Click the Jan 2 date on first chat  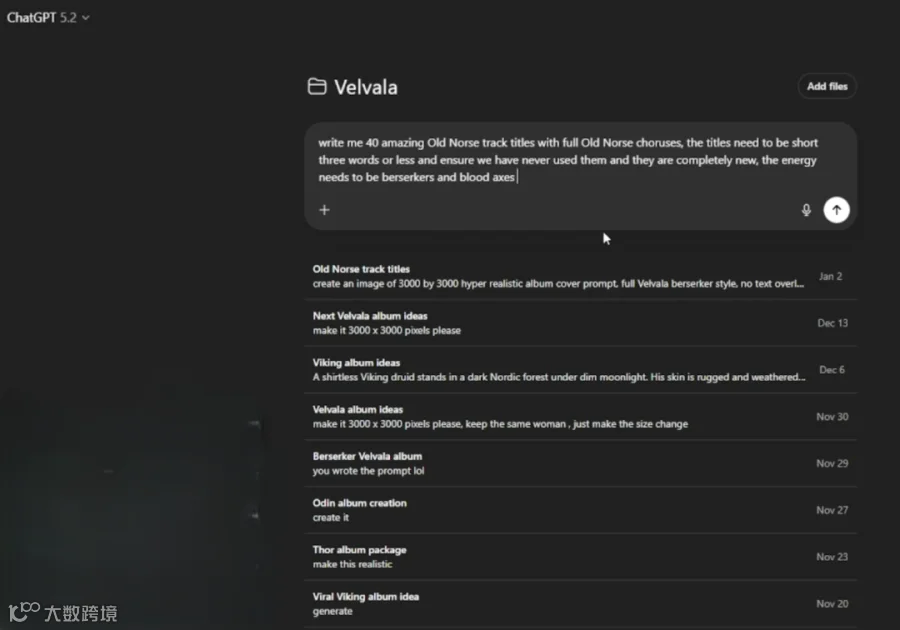pos(830,276)
